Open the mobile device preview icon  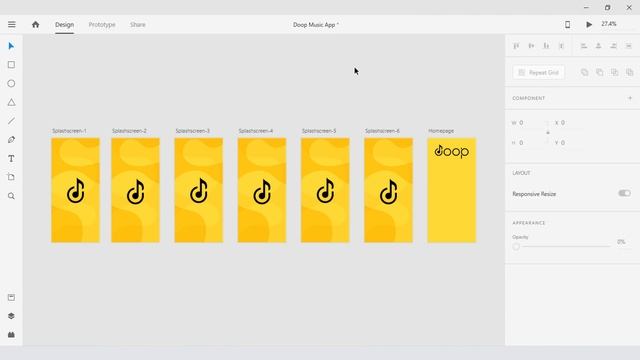coord(567,24)
